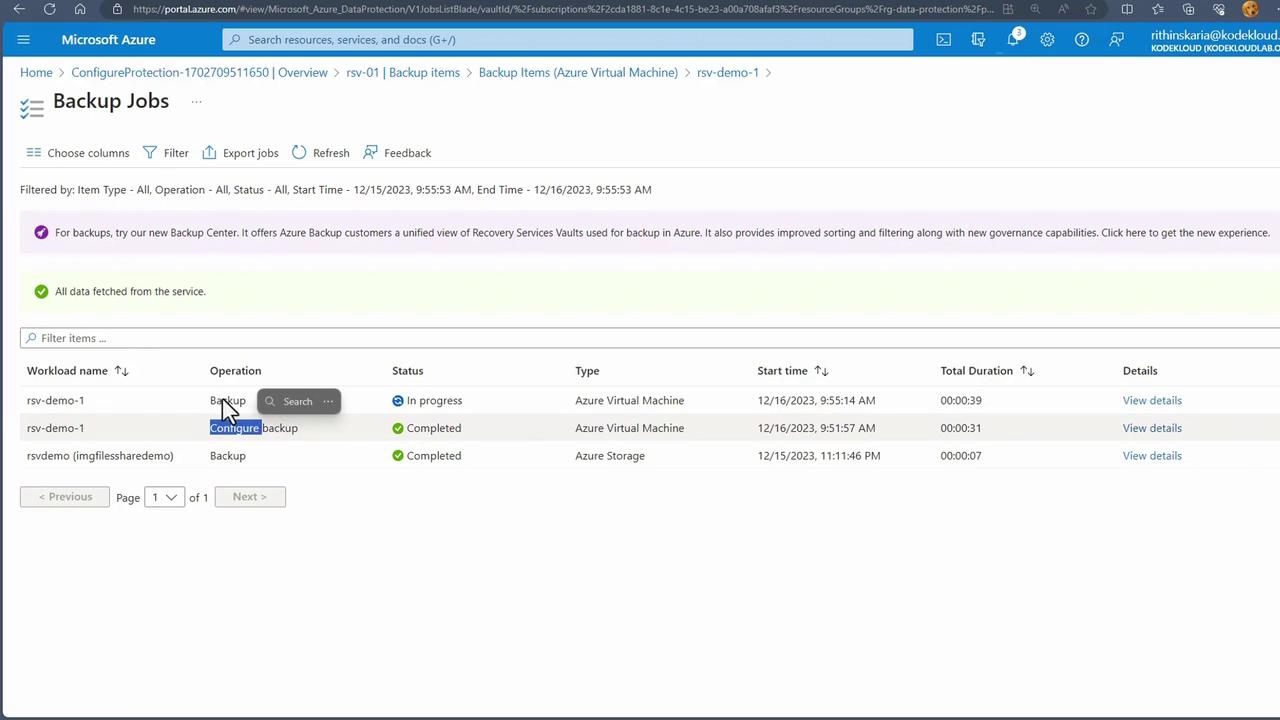
Task: Sort by Workload name arrows
Action: [121, 371]
